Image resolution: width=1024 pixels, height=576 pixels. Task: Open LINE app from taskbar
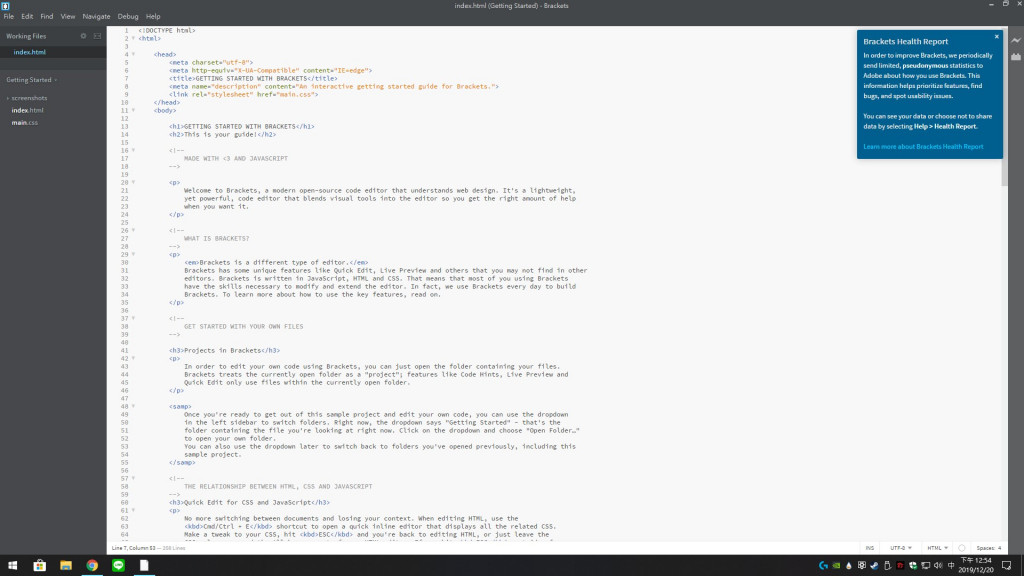click(x=118, y=566)
